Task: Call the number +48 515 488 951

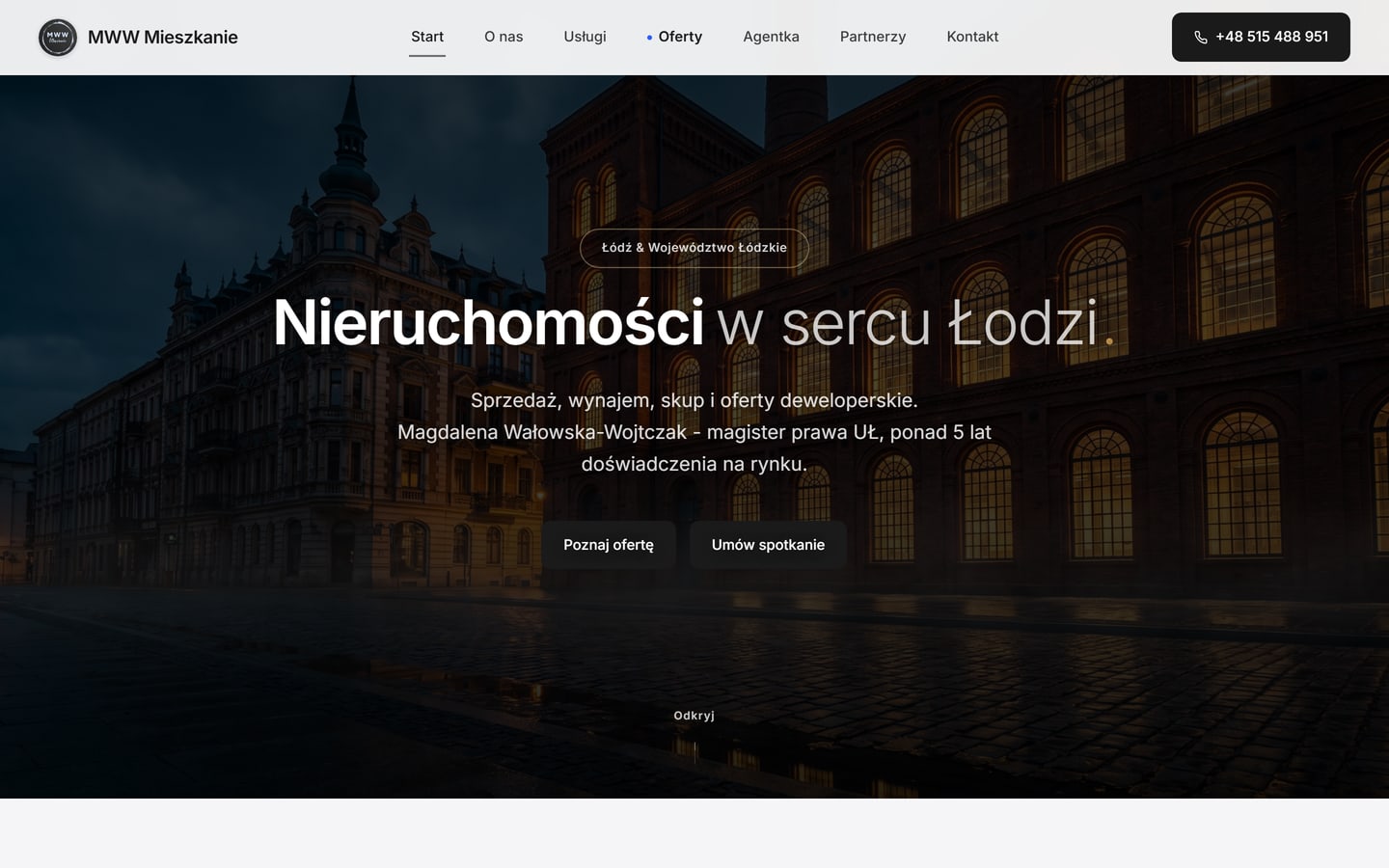Action: [x=1261, y=37]
